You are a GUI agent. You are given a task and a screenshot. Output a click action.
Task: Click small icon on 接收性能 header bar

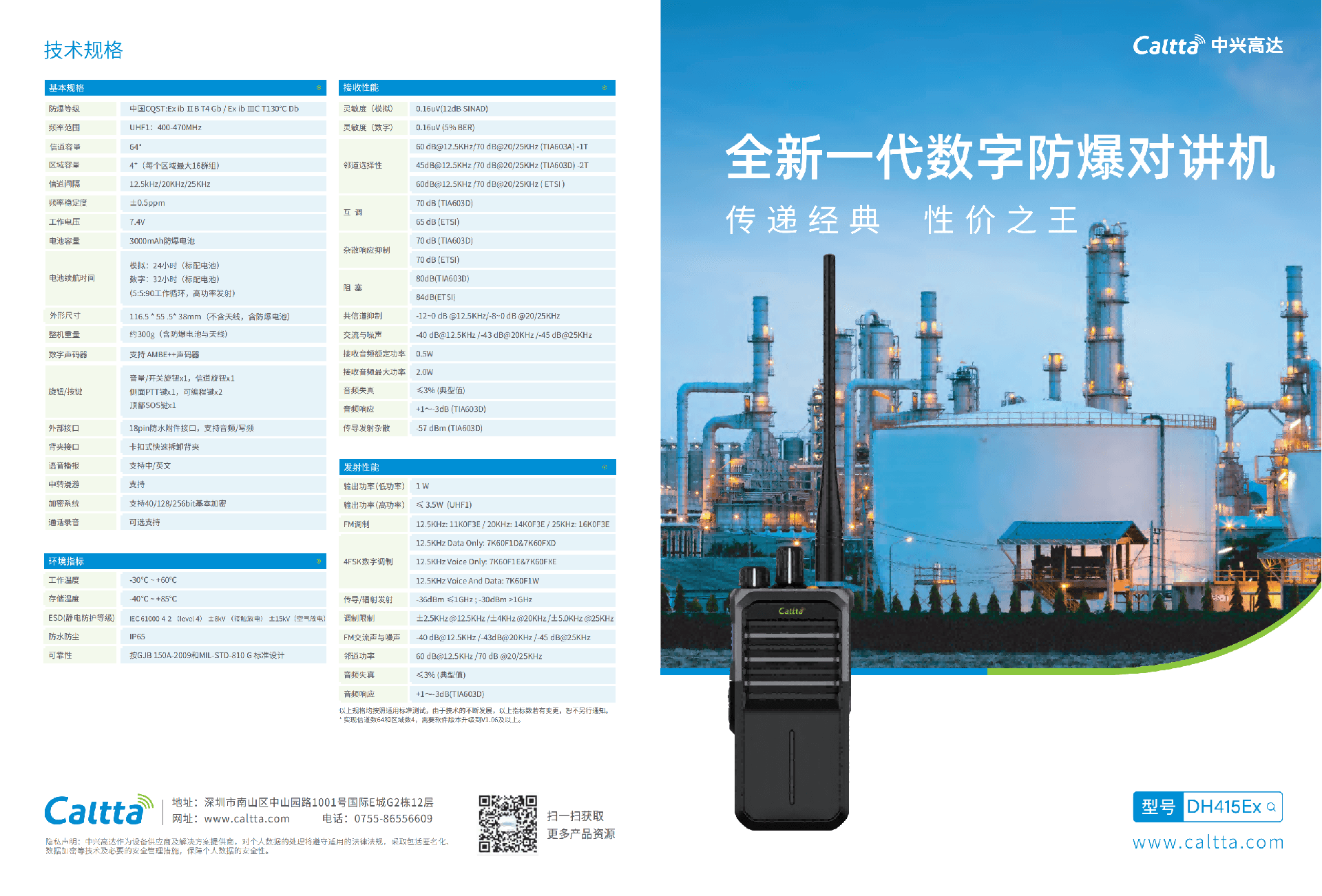pyautogui.click(x=605, y=87)
